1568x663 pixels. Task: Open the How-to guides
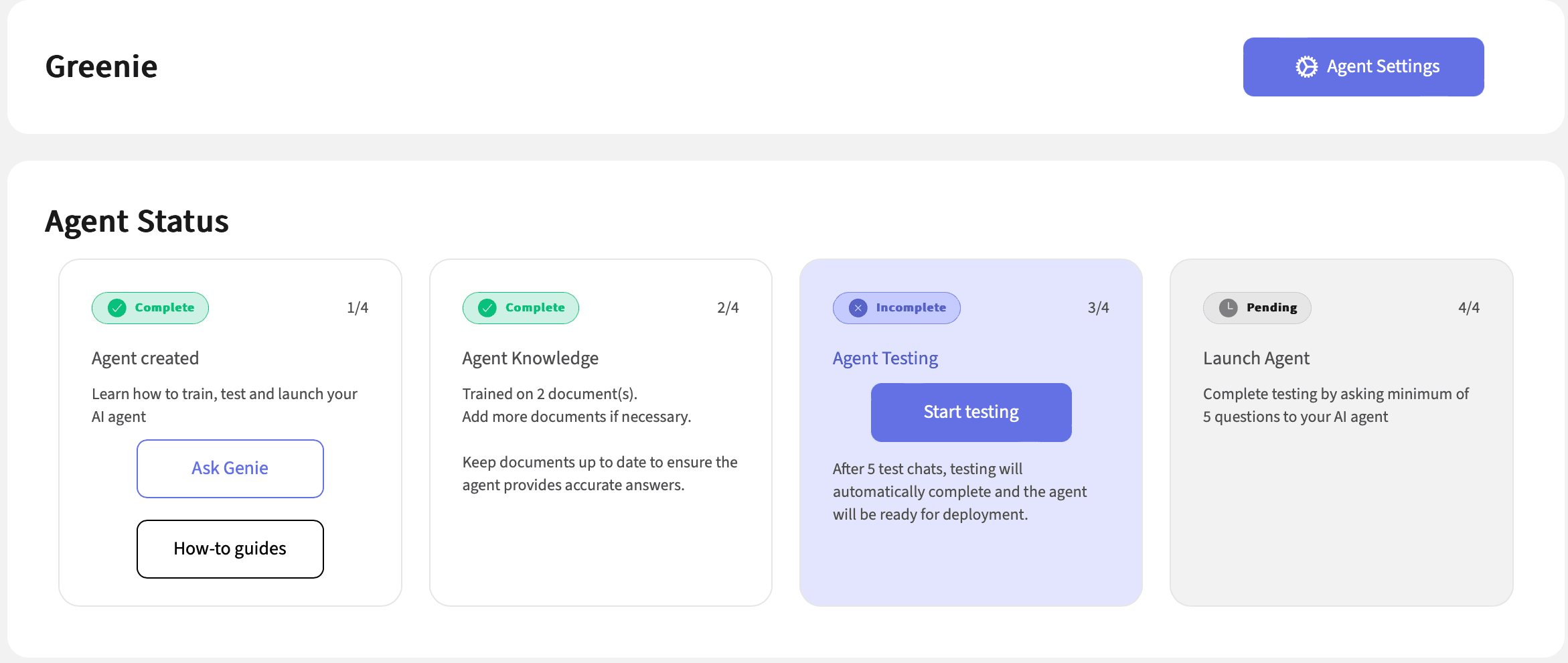(230, 549)
